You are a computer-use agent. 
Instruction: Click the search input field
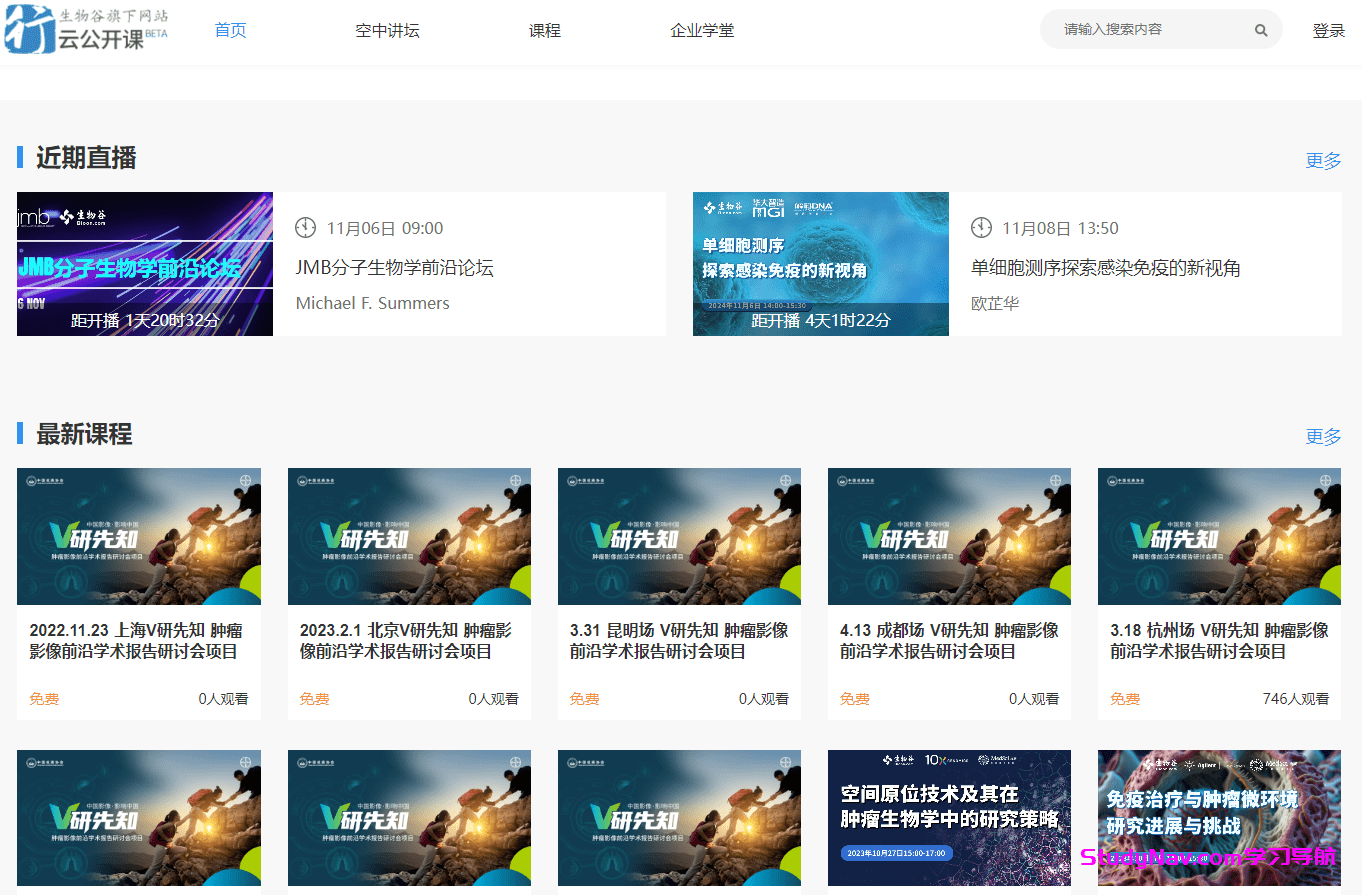point(1140,30)
